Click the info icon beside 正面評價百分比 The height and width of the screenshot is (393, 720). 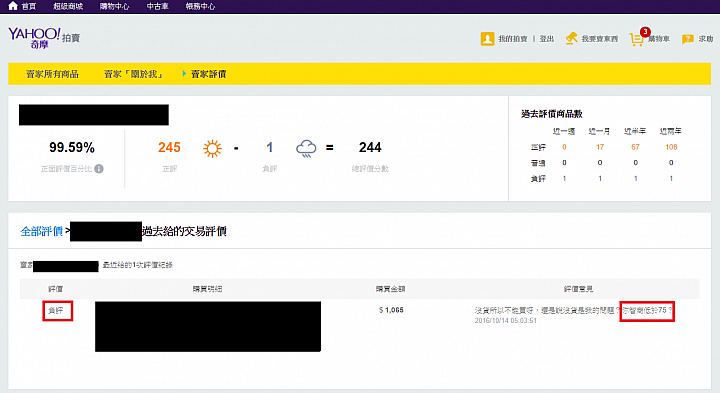click(99, 169)
